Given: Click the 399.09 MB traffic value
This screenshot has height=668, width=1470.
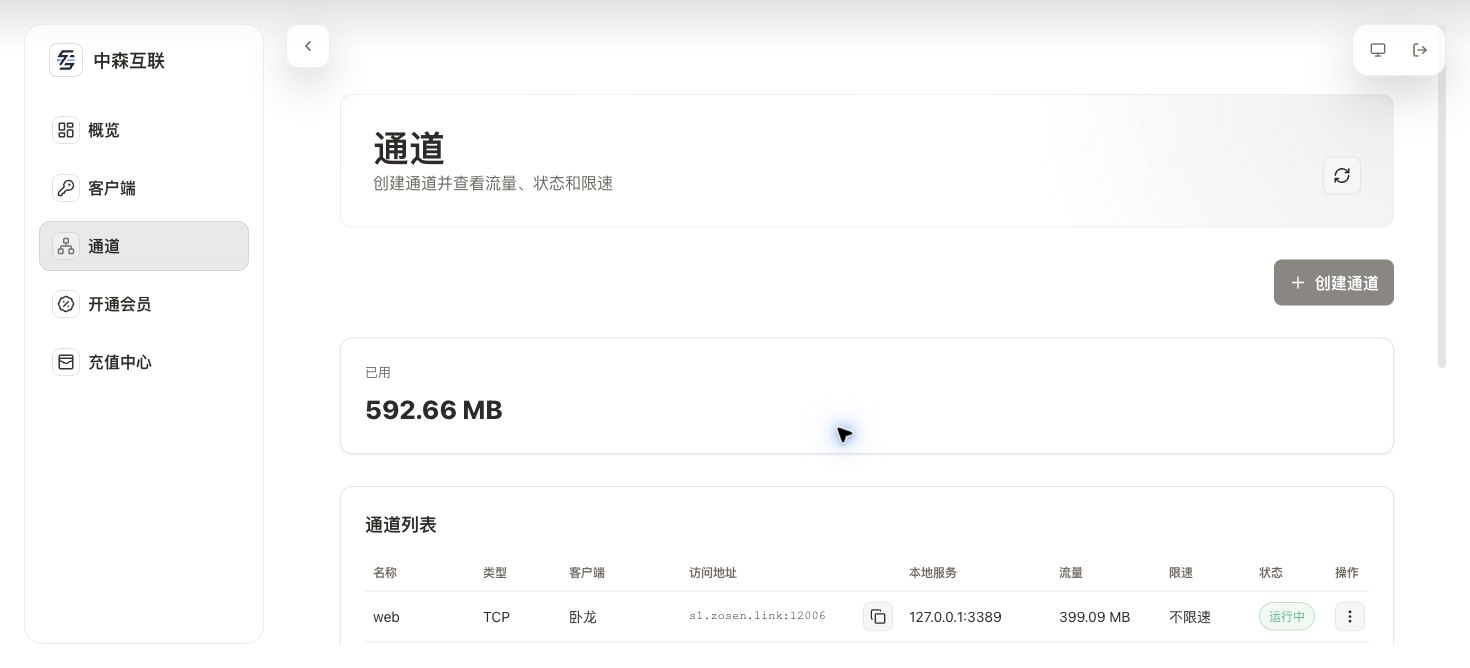Looking at the screenshot, I should pos(1094,617).
